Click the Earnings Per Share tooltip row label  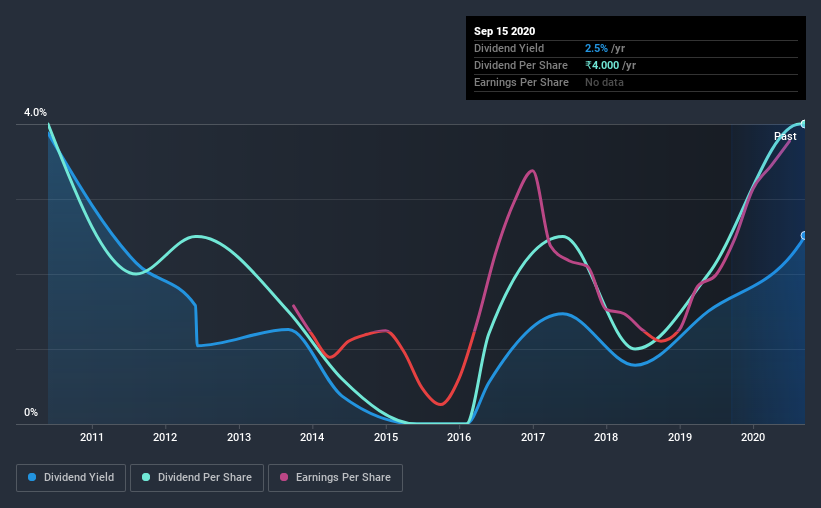click(522, 82)
